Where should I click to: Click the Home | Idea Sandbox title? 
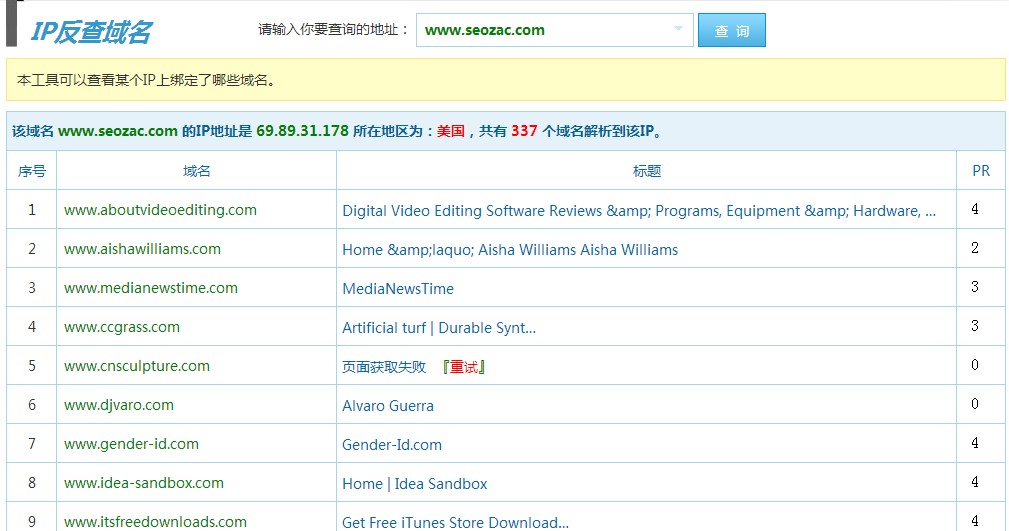[x=415, y=484]
